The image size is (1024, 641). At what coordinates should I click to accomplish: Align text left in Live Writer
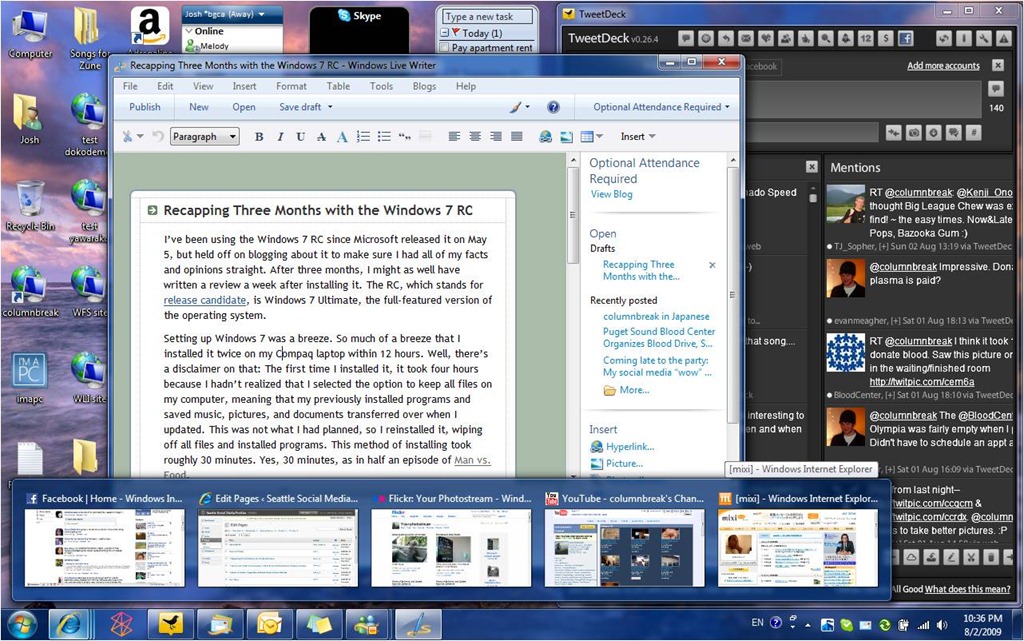click(455, 136)
